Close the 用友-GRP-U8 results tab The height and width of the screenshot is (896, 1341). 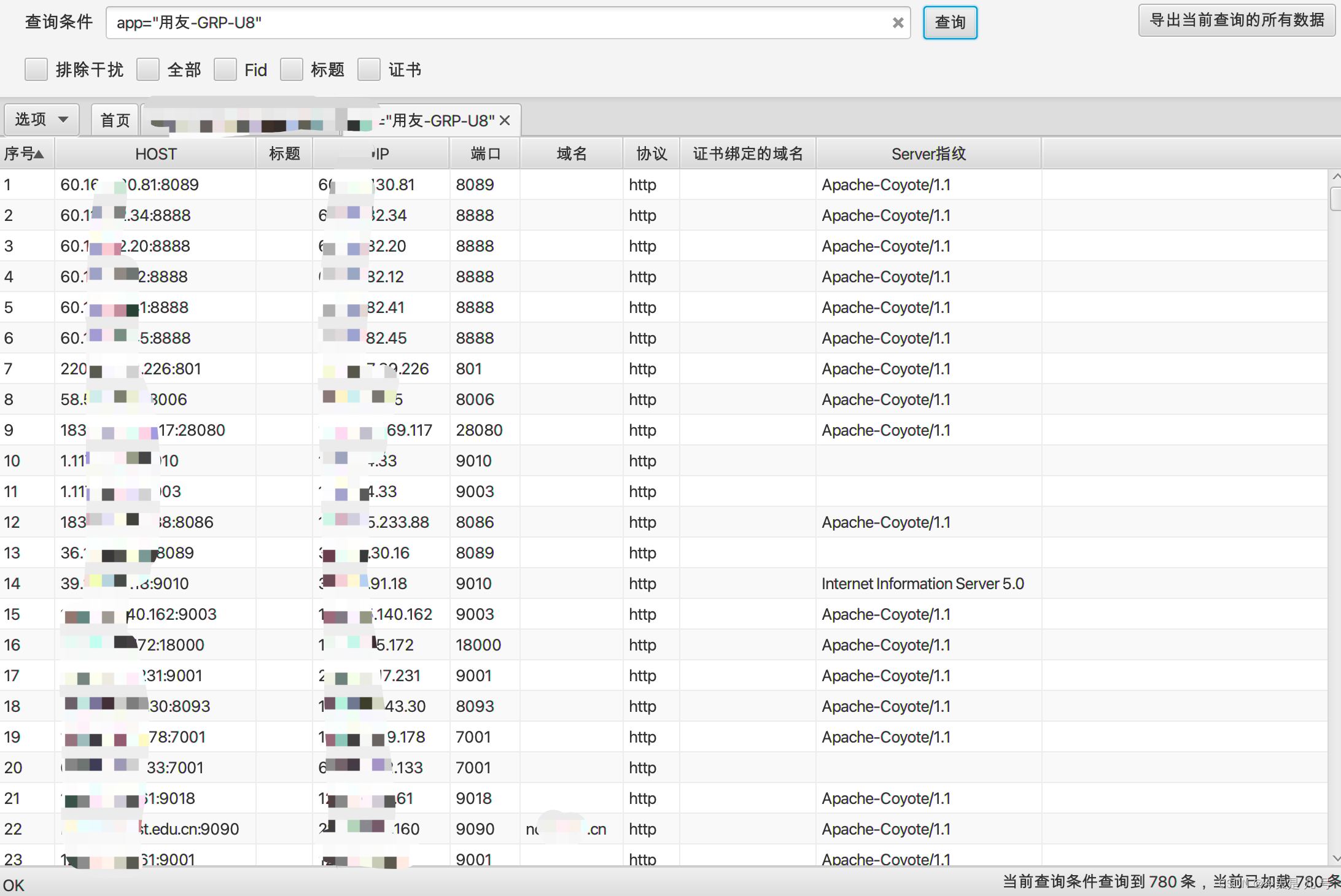point(505,120)
